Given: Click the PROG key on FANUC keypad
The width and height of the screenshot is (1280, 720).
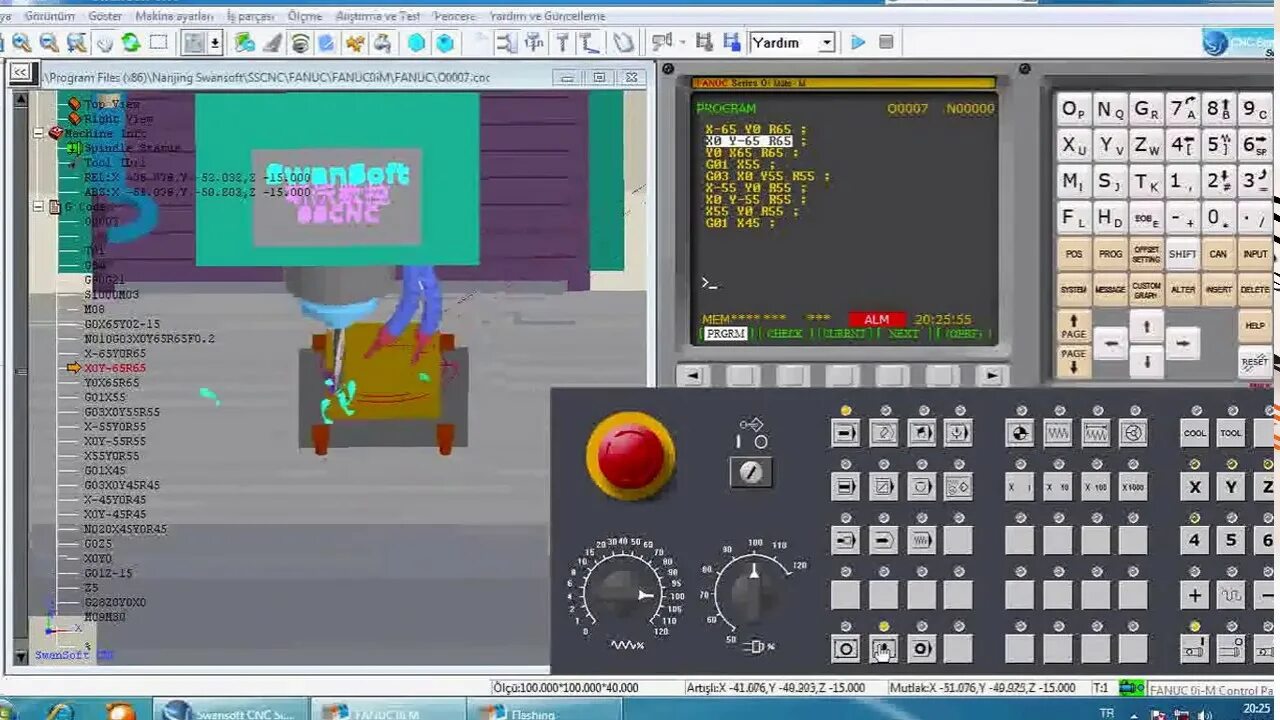Looking at the screenshot, I should pos(1110,254).
